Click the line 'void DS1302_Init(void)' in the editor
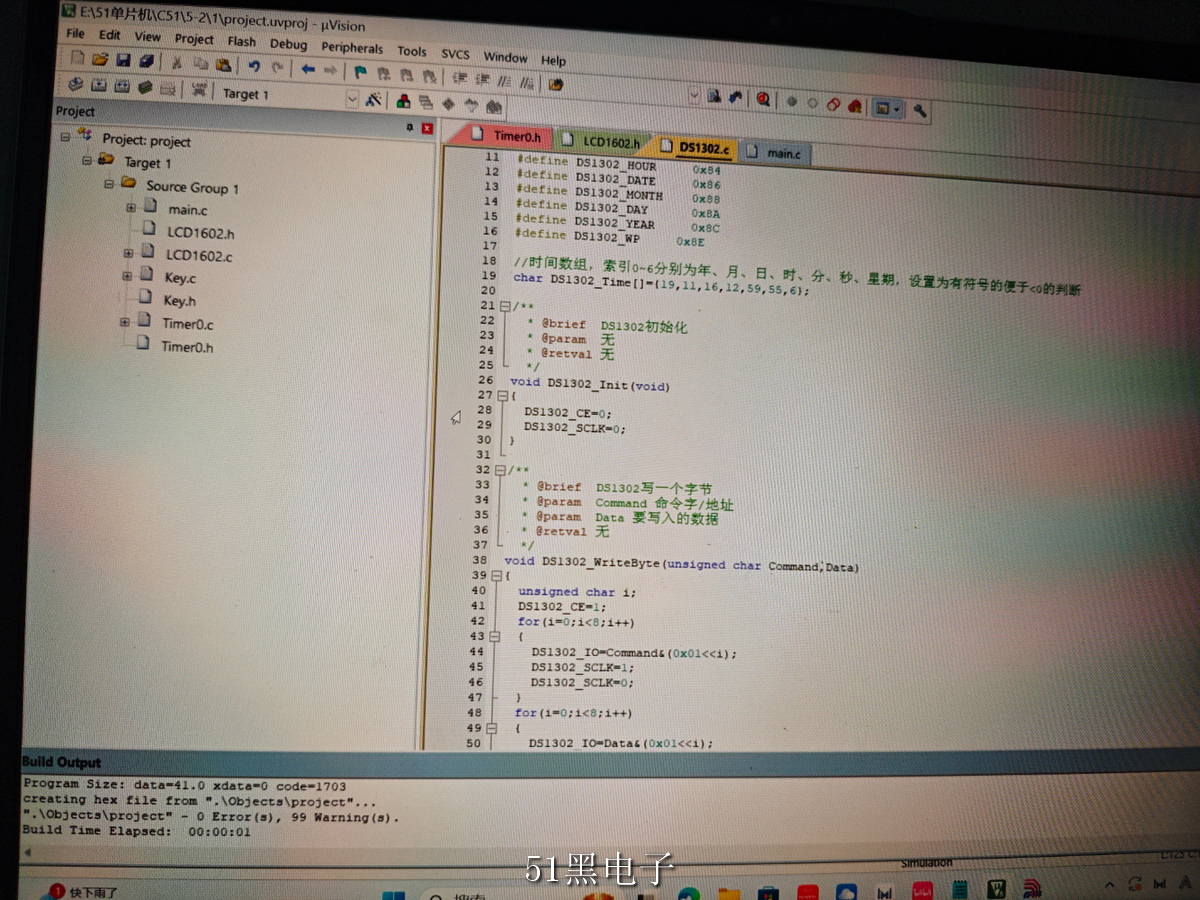The width and height of the screenshot is (1200, 900). point(590,384)
